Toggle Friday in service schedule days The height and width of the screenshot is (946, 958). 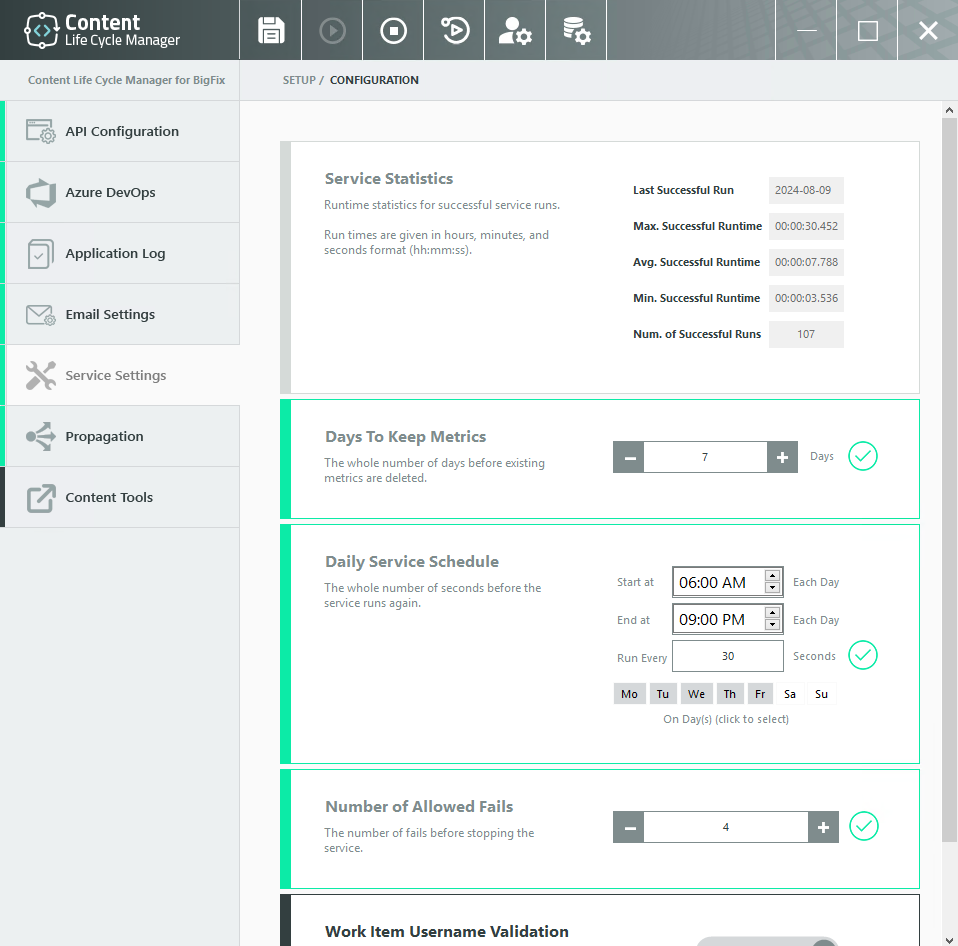click(x=760, y=694)
